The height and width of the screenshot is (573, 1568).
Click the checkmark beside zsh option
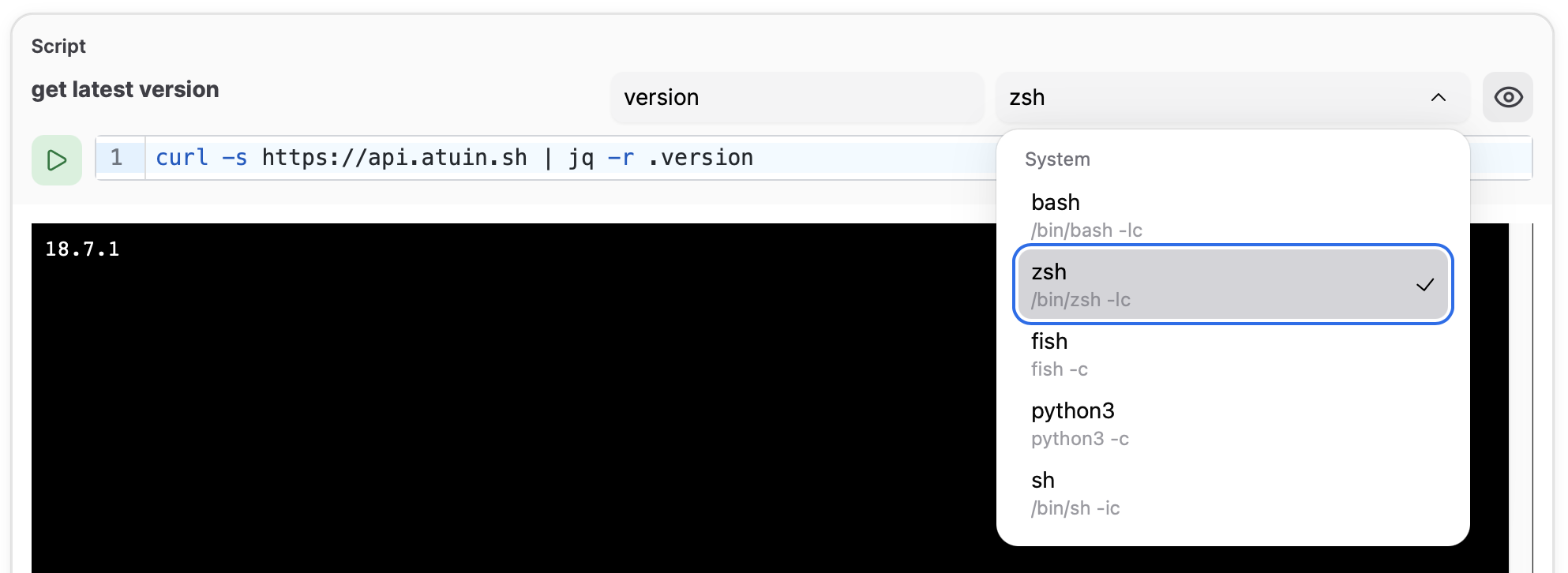click(1424, 285)
